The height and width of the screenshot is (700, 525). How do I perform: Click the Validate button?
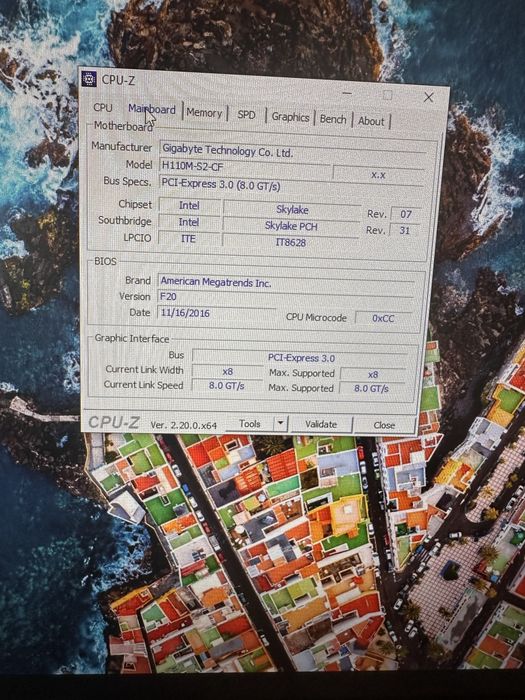321,424
